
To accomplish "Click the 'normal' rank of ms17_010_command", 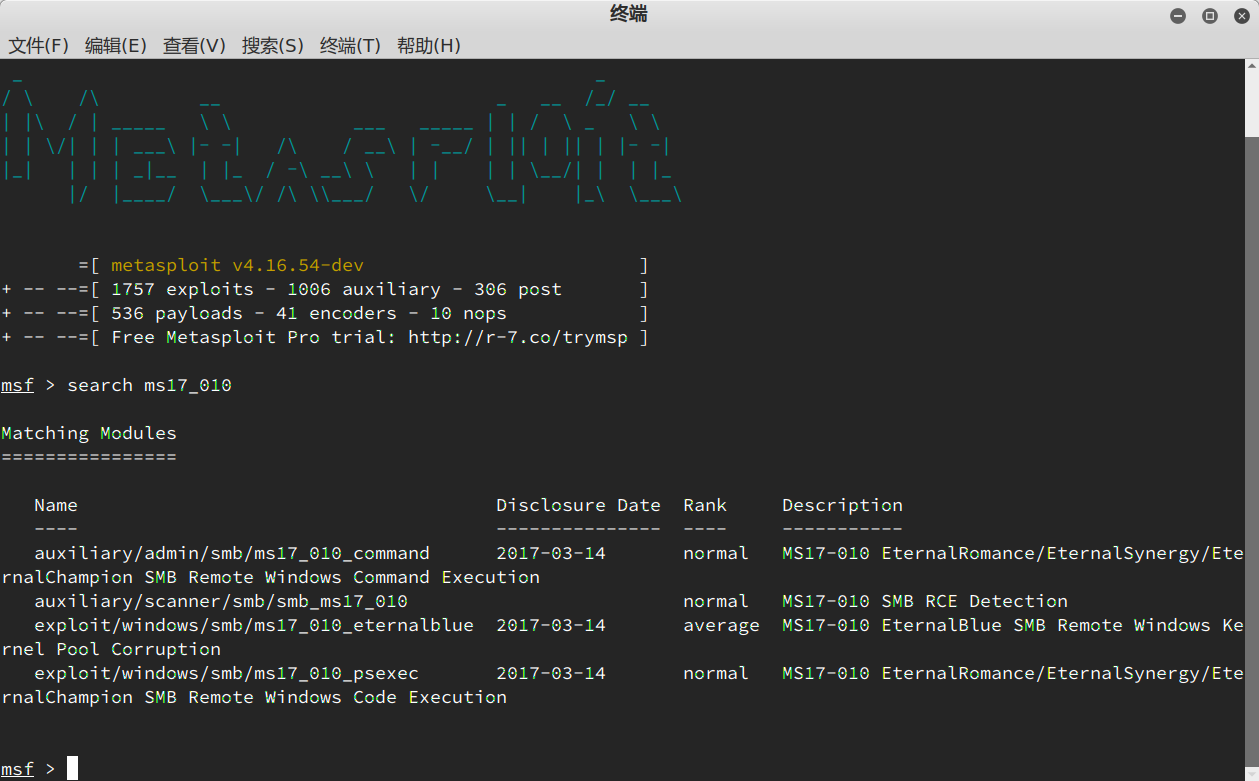I will (x=716, y=553).
